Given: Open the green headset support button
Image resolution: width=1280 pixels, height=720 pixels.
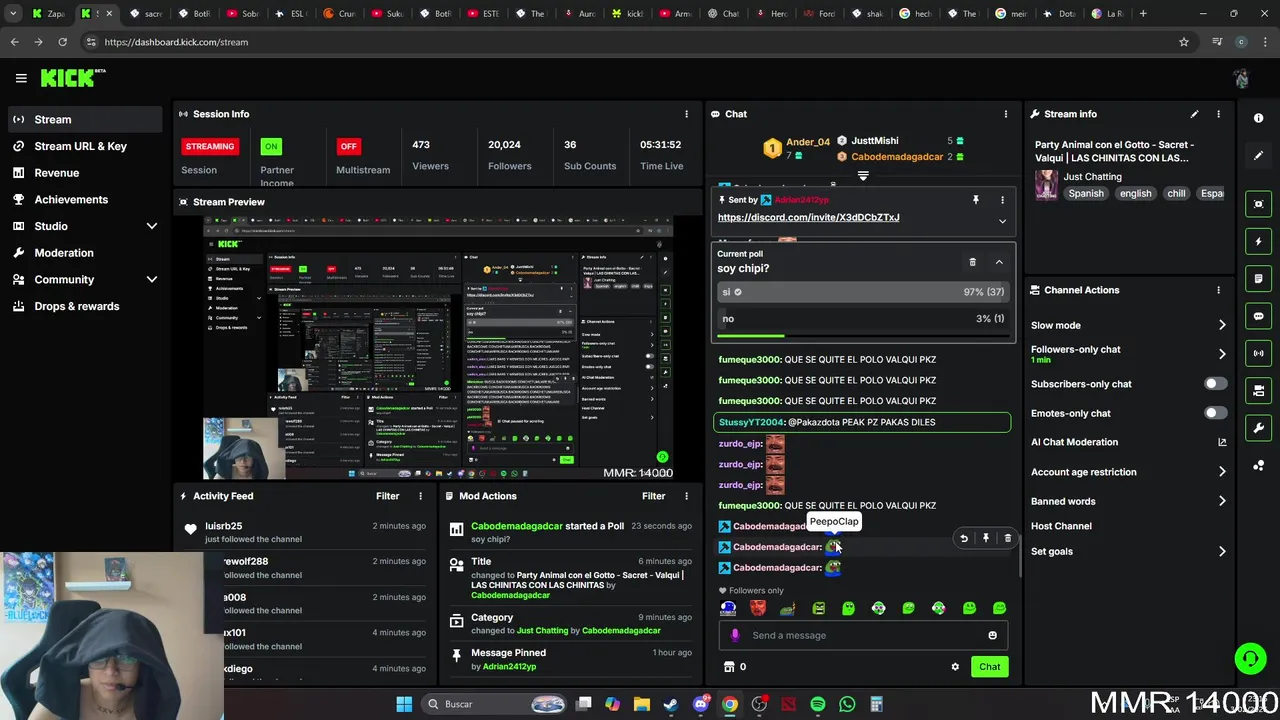Looking at the screenshot, I should (x=1250, y=658).
